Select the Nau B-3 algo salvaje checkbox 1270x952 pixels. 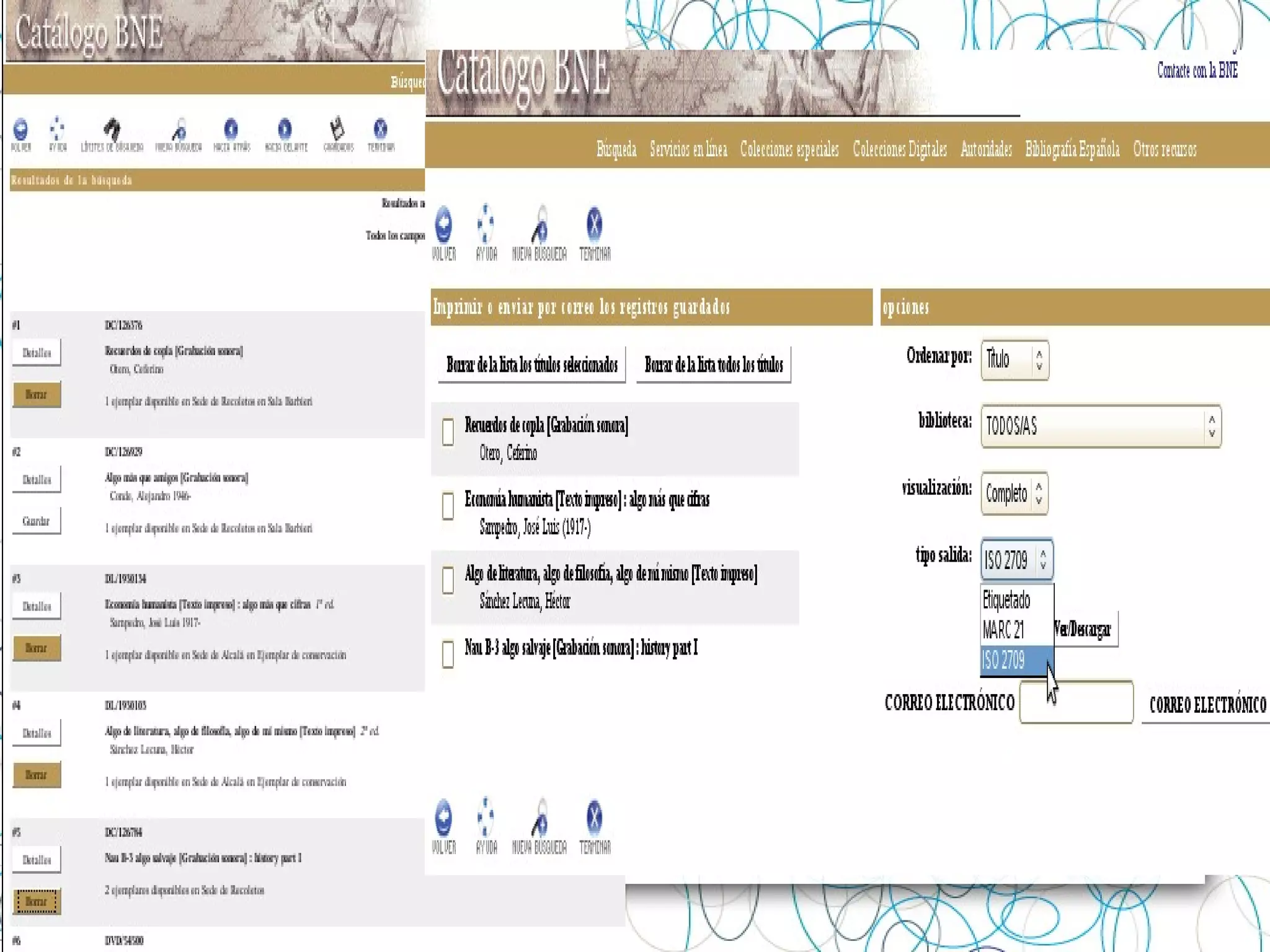(448, 654)
